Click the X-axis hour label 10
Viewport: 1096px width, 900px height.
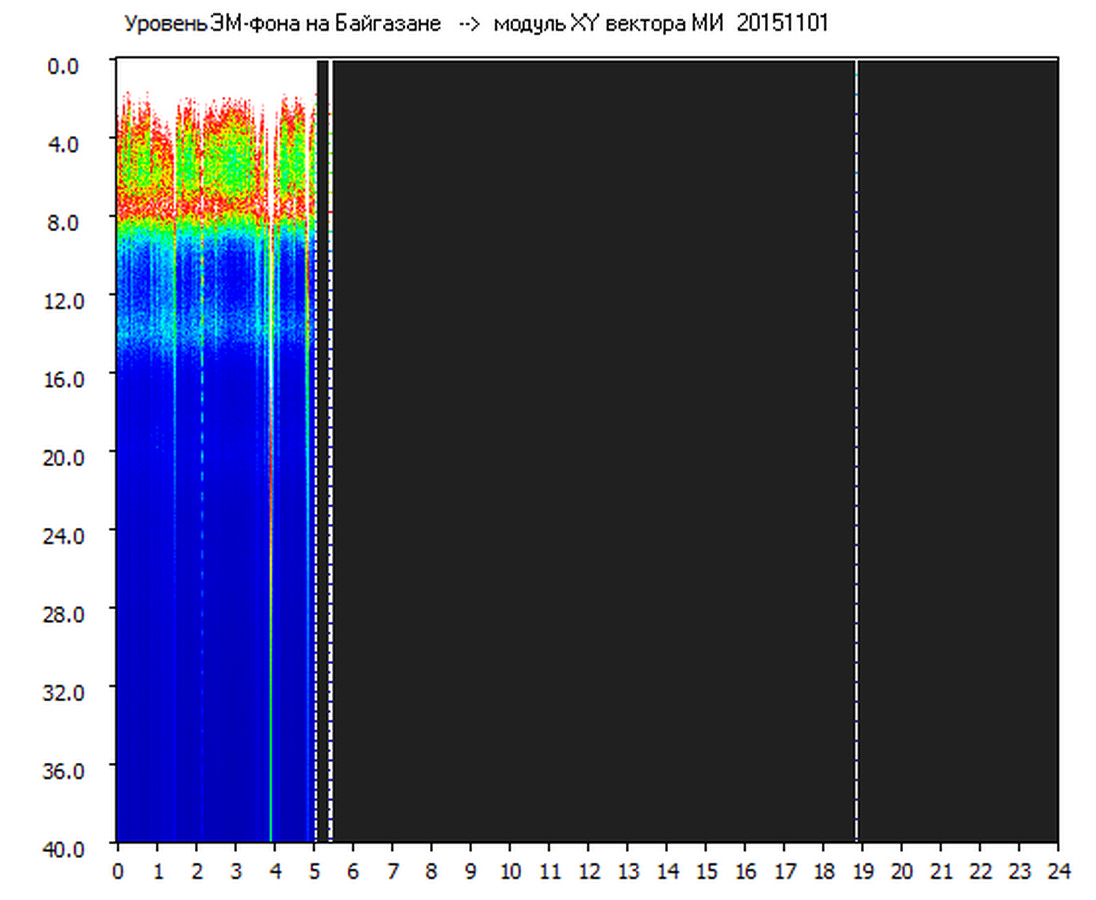(x=510, y=871)
